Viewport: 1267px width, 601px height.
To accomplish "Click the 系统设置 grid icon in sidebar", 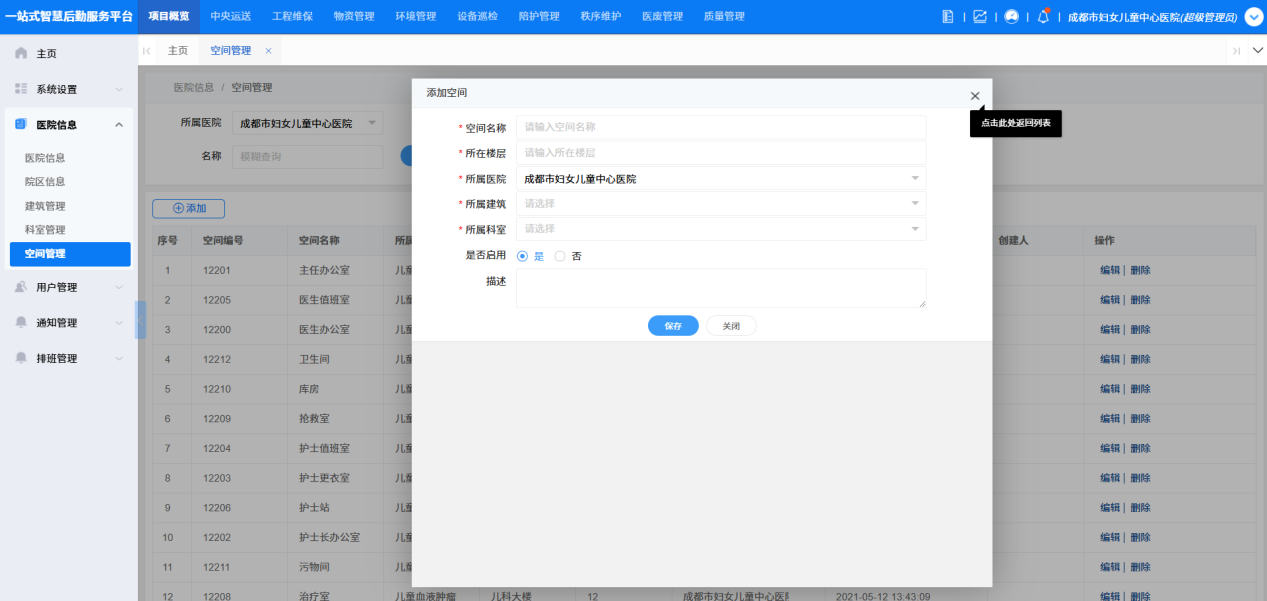I will [21, 89].
